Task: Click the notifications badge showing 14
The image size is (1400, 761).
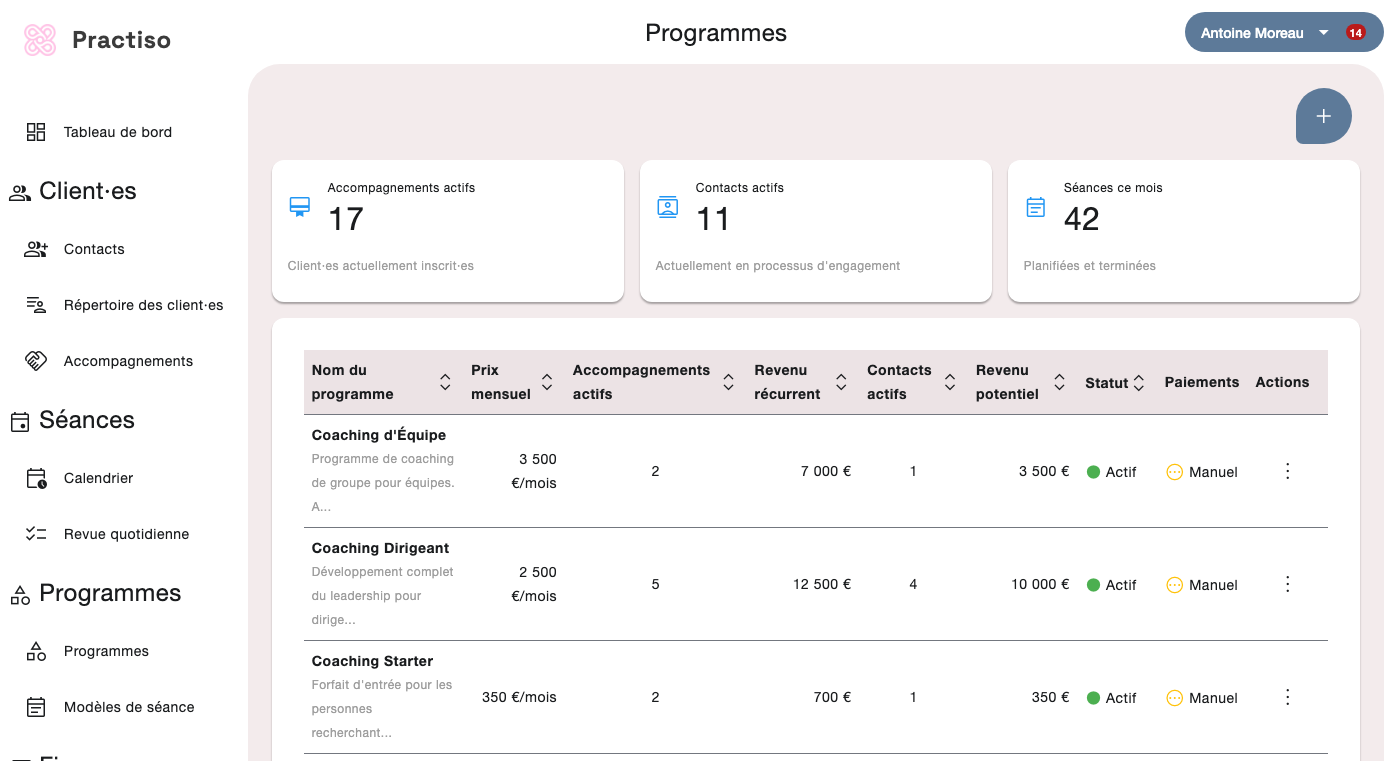Action: tap(1356, 32)
